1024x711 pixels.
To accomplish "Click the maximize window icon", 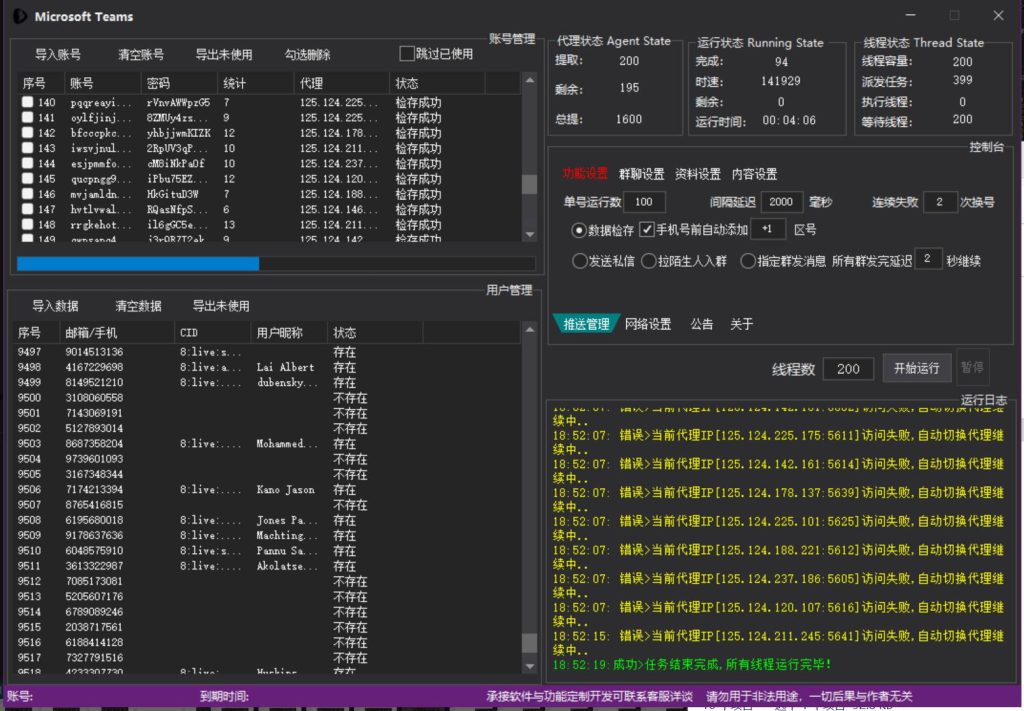I will click(x=954, y=16).
